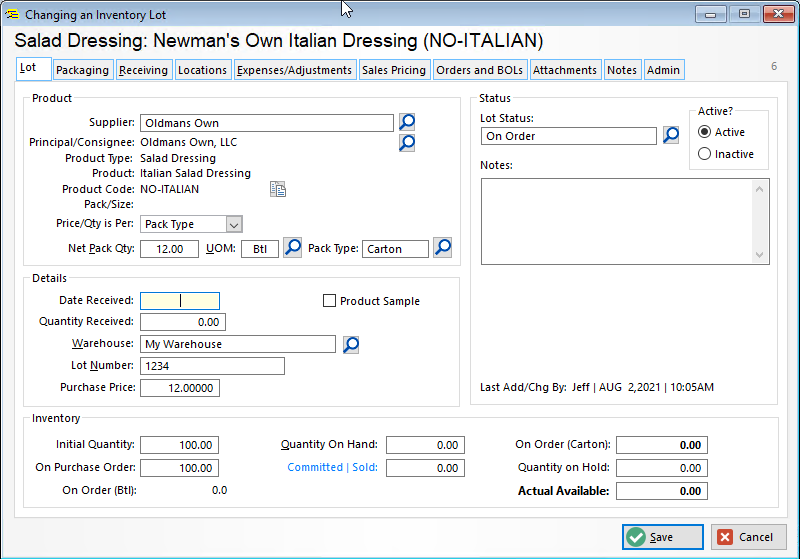This screenshot has height=559, width=800.
Task: Click the Italian Salad Dressing product text
Action: [x=195, y=173]
